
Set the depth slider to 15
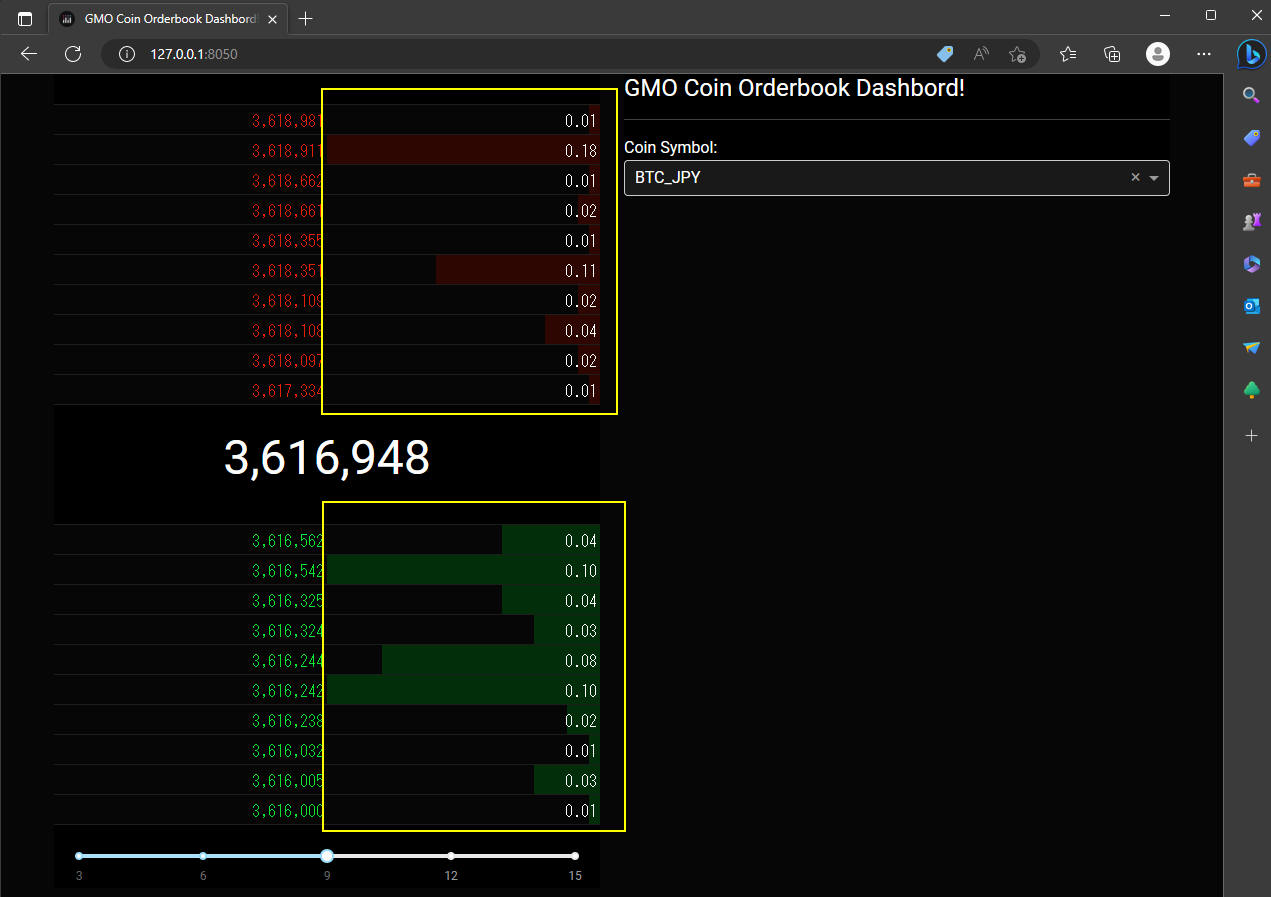[575, 856]
